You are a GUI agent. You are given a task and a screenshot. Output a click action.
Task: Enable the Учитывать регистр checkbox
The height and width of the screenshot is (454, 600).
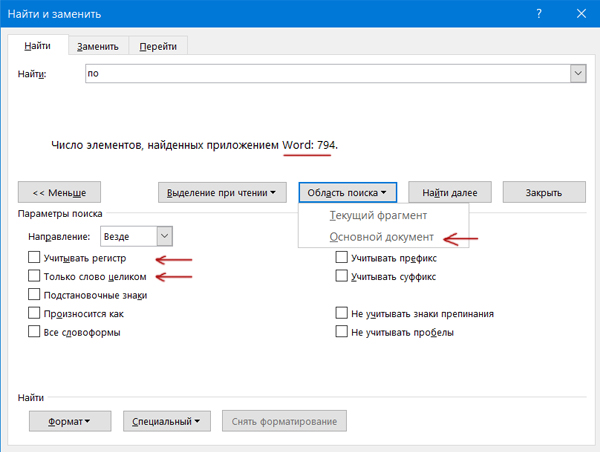35,258
